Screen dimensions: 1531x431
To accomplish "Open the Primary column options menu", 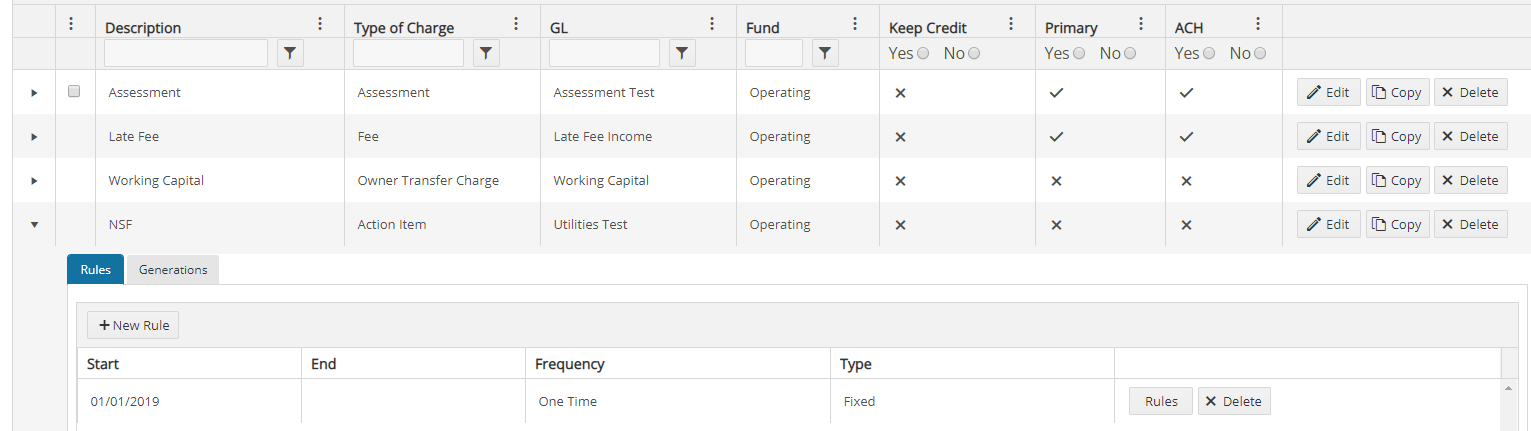I will point(1141,25).
